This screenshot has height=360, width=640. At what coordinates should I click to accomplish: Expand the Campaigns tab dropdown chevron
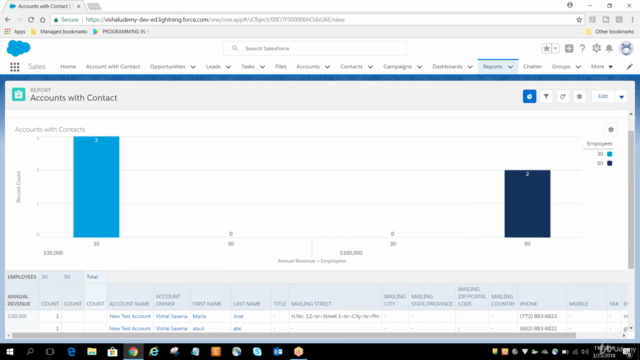419,67
